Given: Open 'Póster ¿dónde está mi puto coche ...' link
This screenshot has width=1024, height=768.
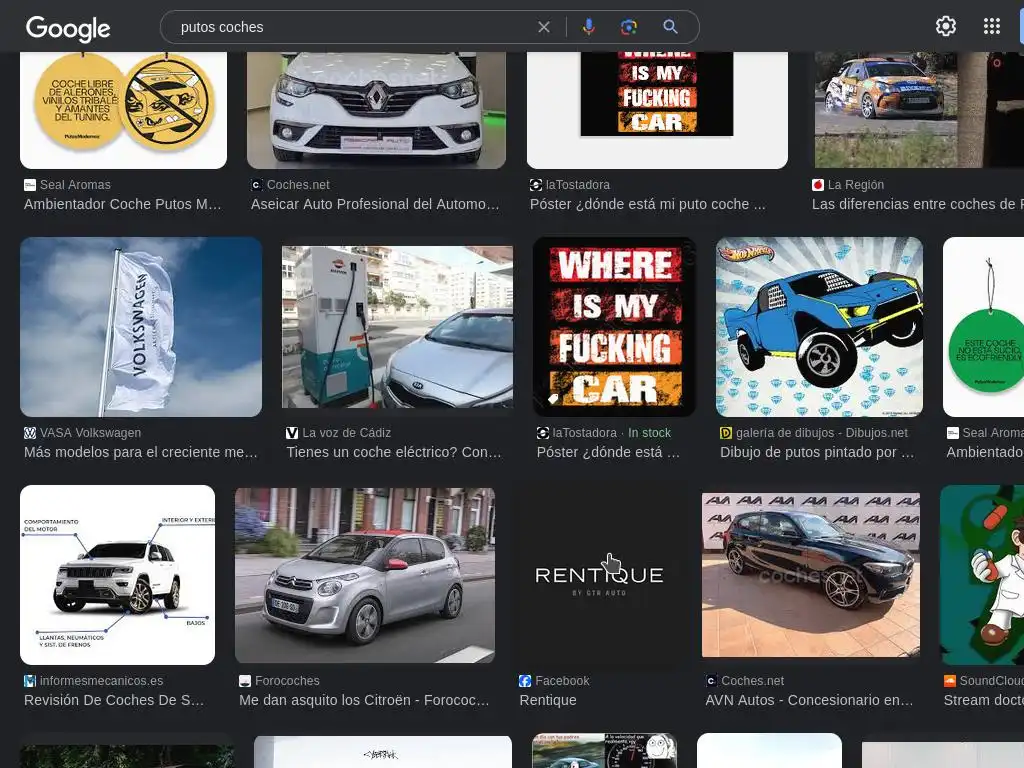Looking at the screenshot, I should tap(647, 204).
